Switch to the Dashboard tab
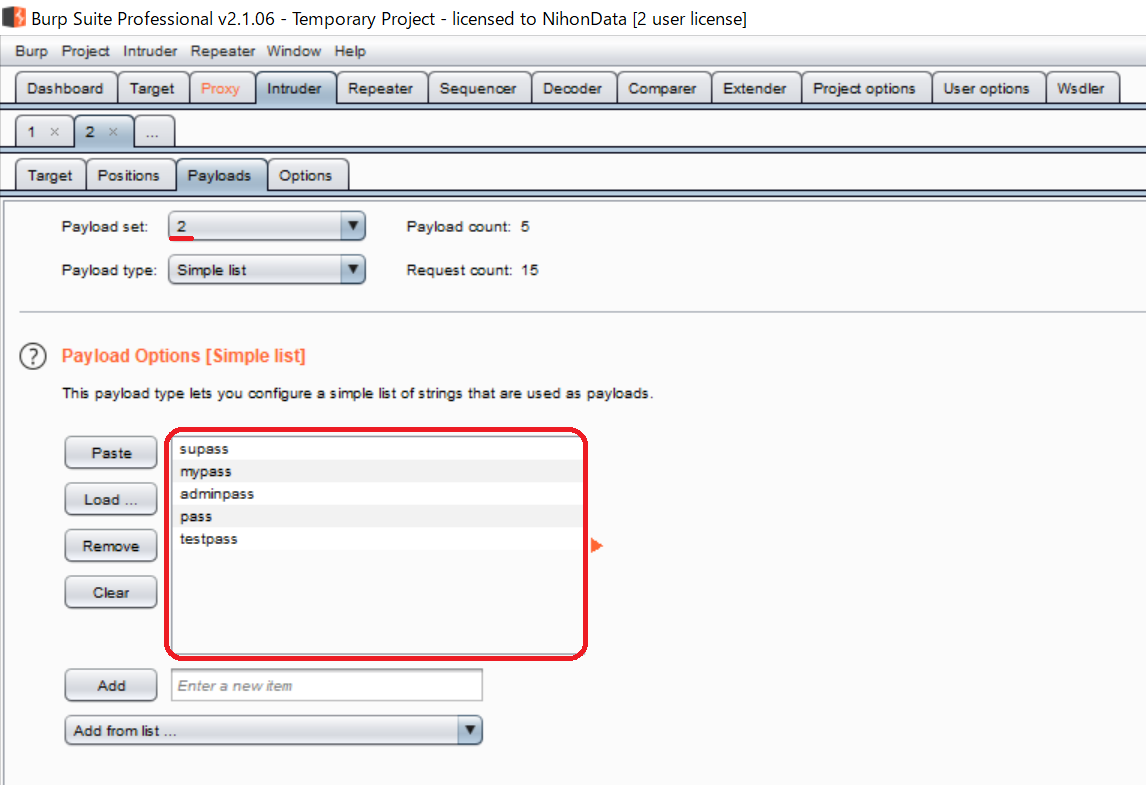 (66, 88)
